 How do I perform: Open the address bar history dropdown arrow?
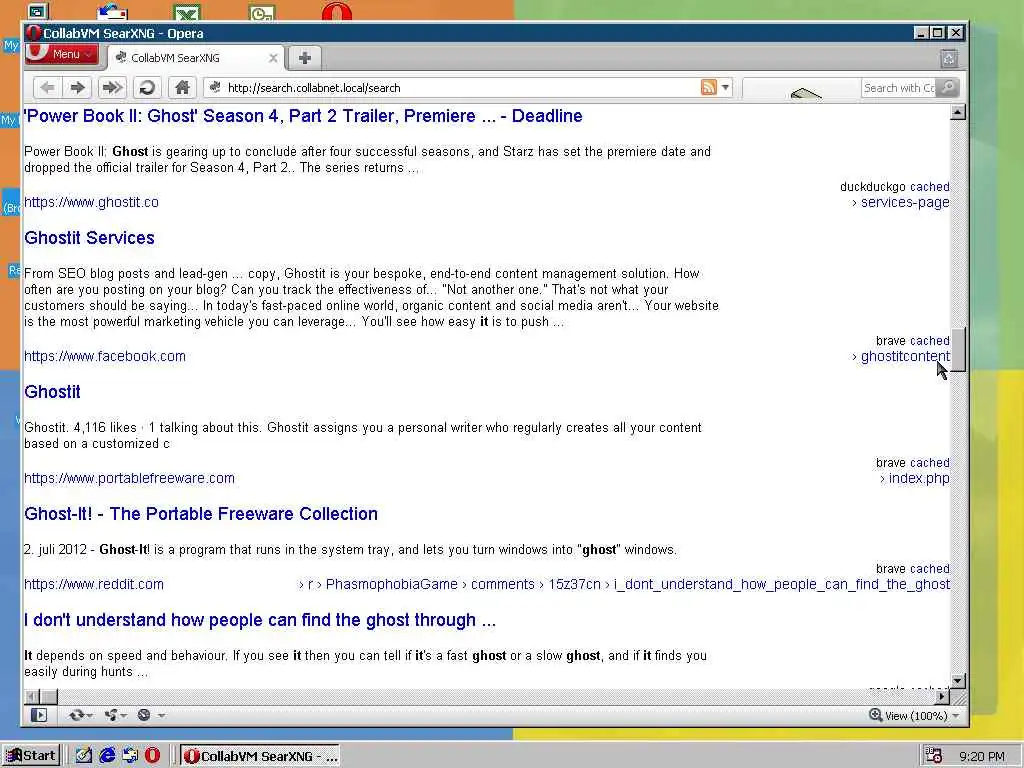pyautogui.click(x=725, y=87)
